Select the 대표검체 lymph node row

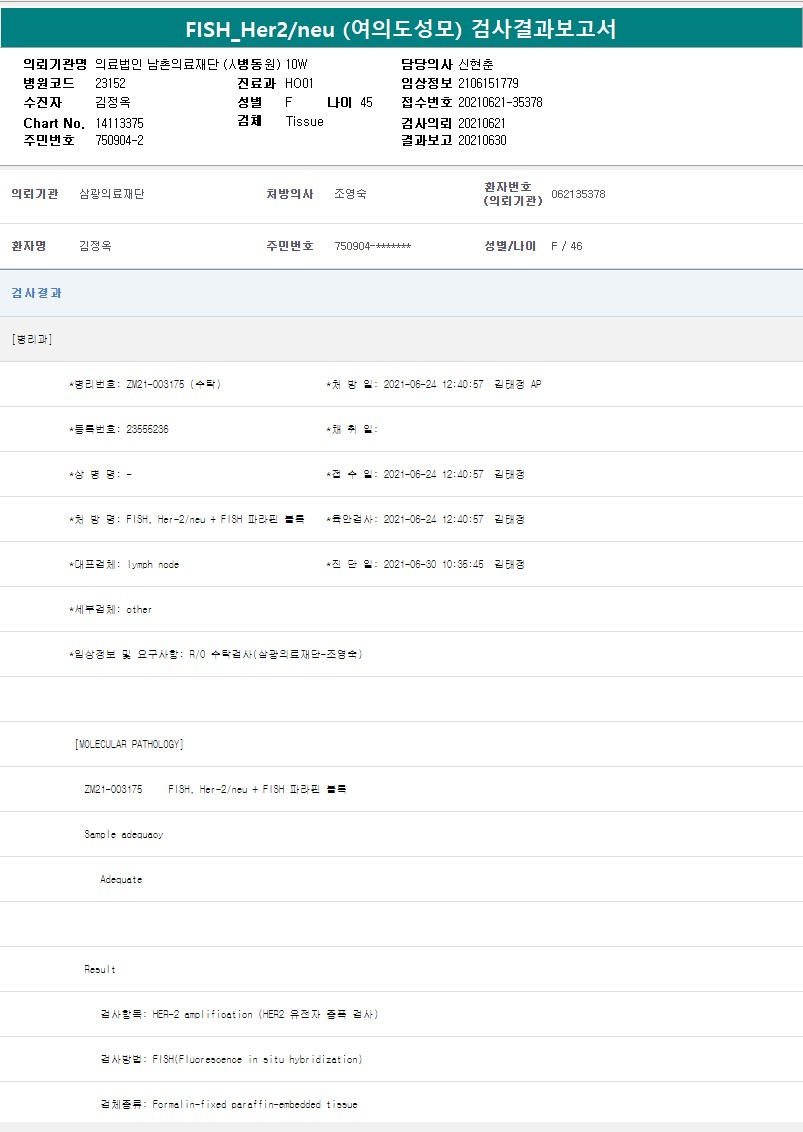[124, 564]
